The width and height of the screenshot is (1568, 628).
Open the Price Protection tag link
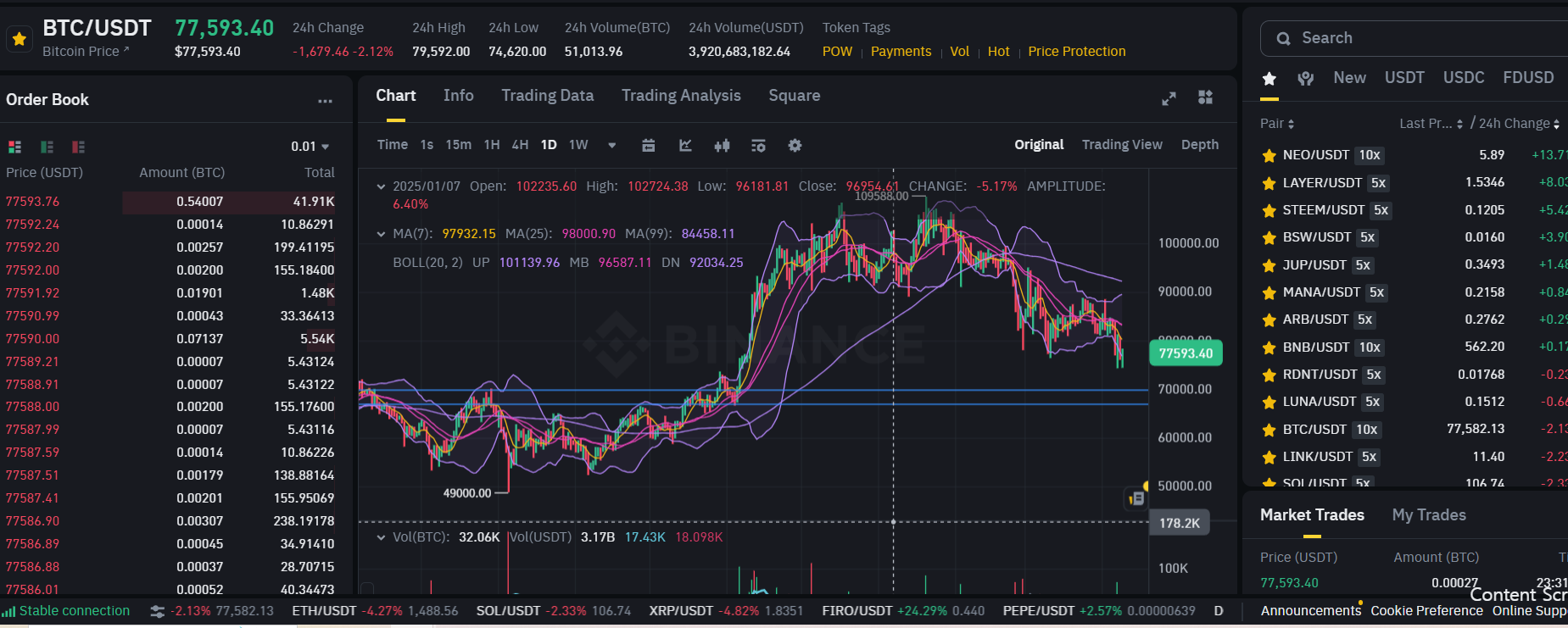coord(1077,52)
